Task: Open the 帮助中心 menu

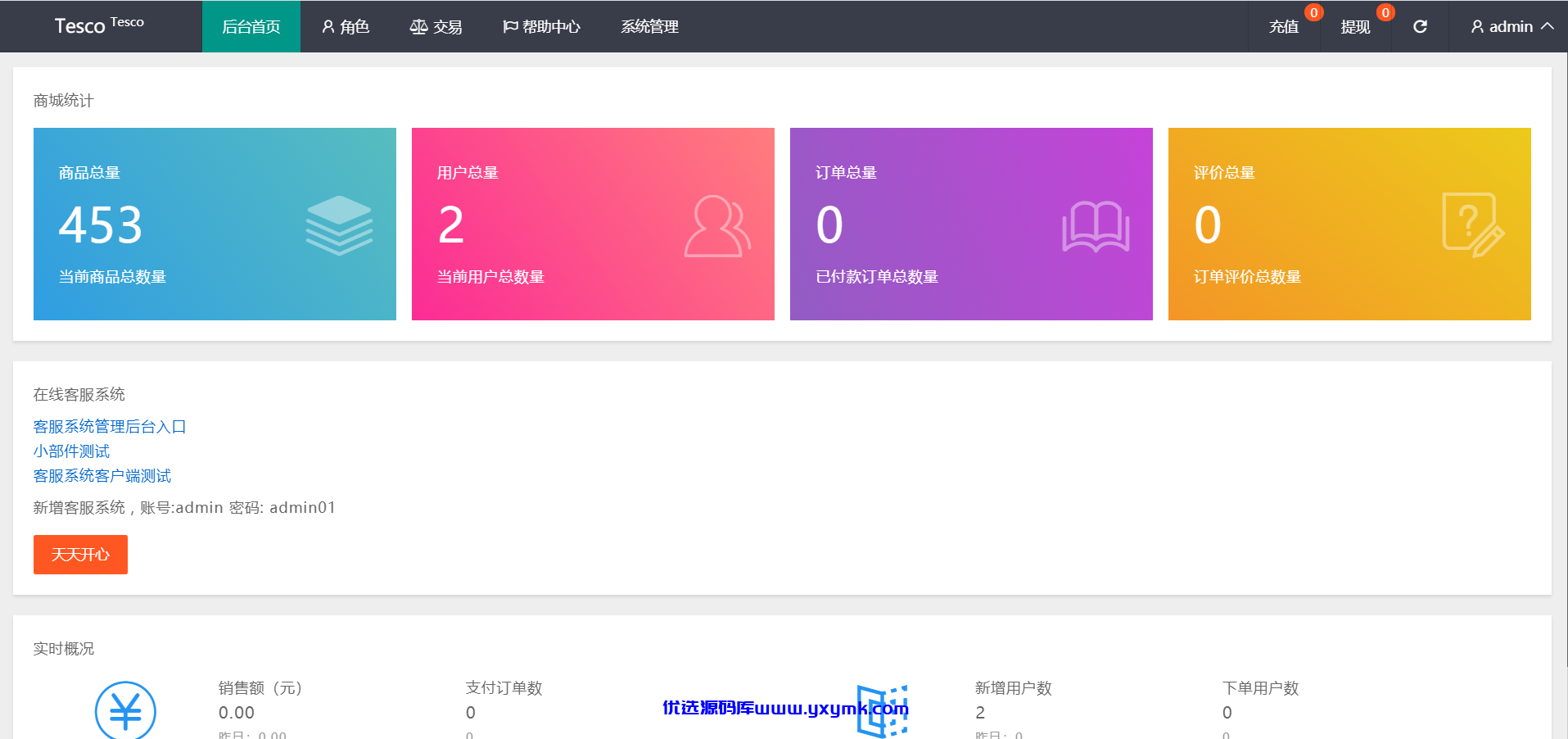Action: tap(541, 26)
